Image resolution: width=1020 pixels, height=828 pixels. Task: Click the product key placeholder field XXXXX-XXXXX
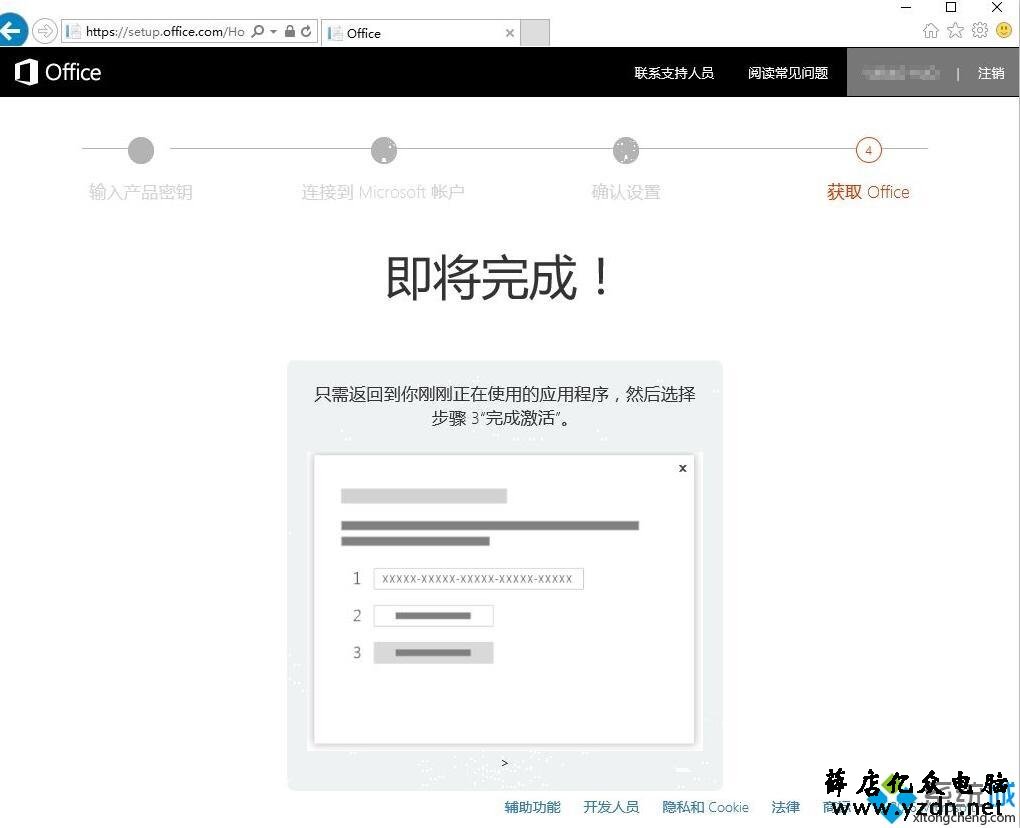[x=478, y=578]
